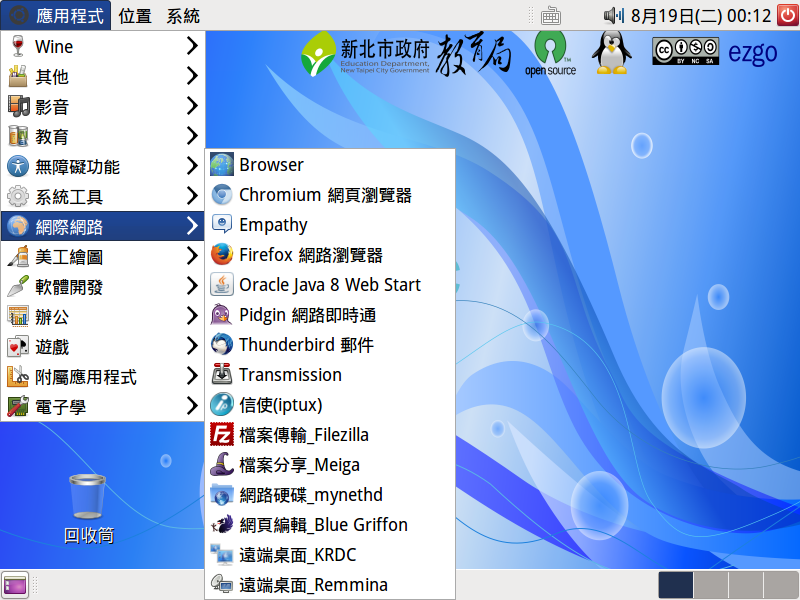
Task: Start Pidgin using its purple bird icon
Action: click(221, 315)
